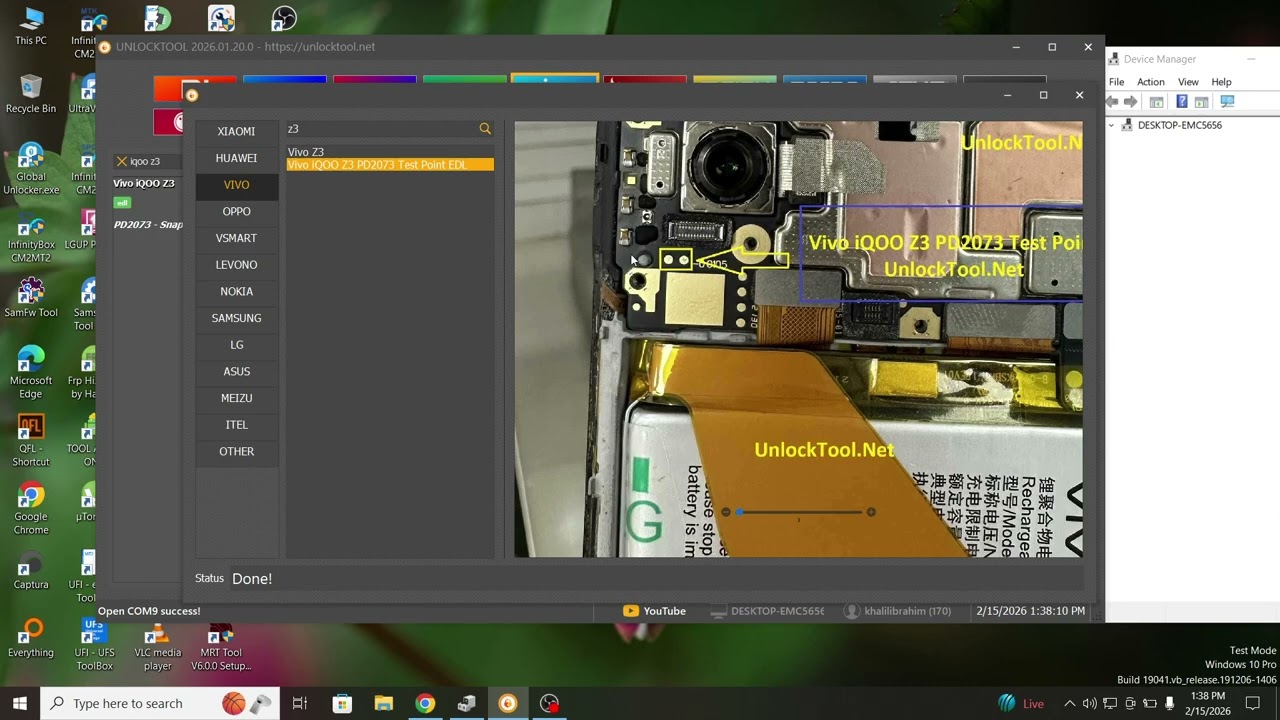This screenshot has width=1280, height=720.
Task: Select 'Vivo iQOO Z3 PD2073 Test Point EDL' result
Action: (x=390, y=165)
